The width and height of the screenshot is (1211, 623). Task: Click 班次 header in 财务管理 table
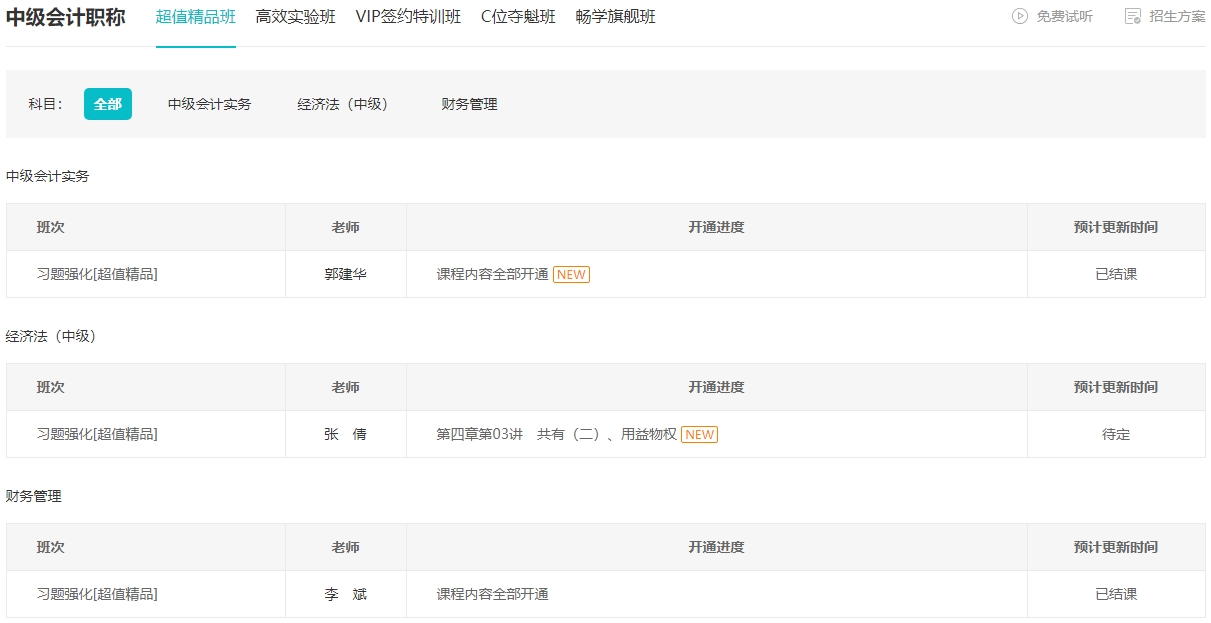tap(51, 547)
